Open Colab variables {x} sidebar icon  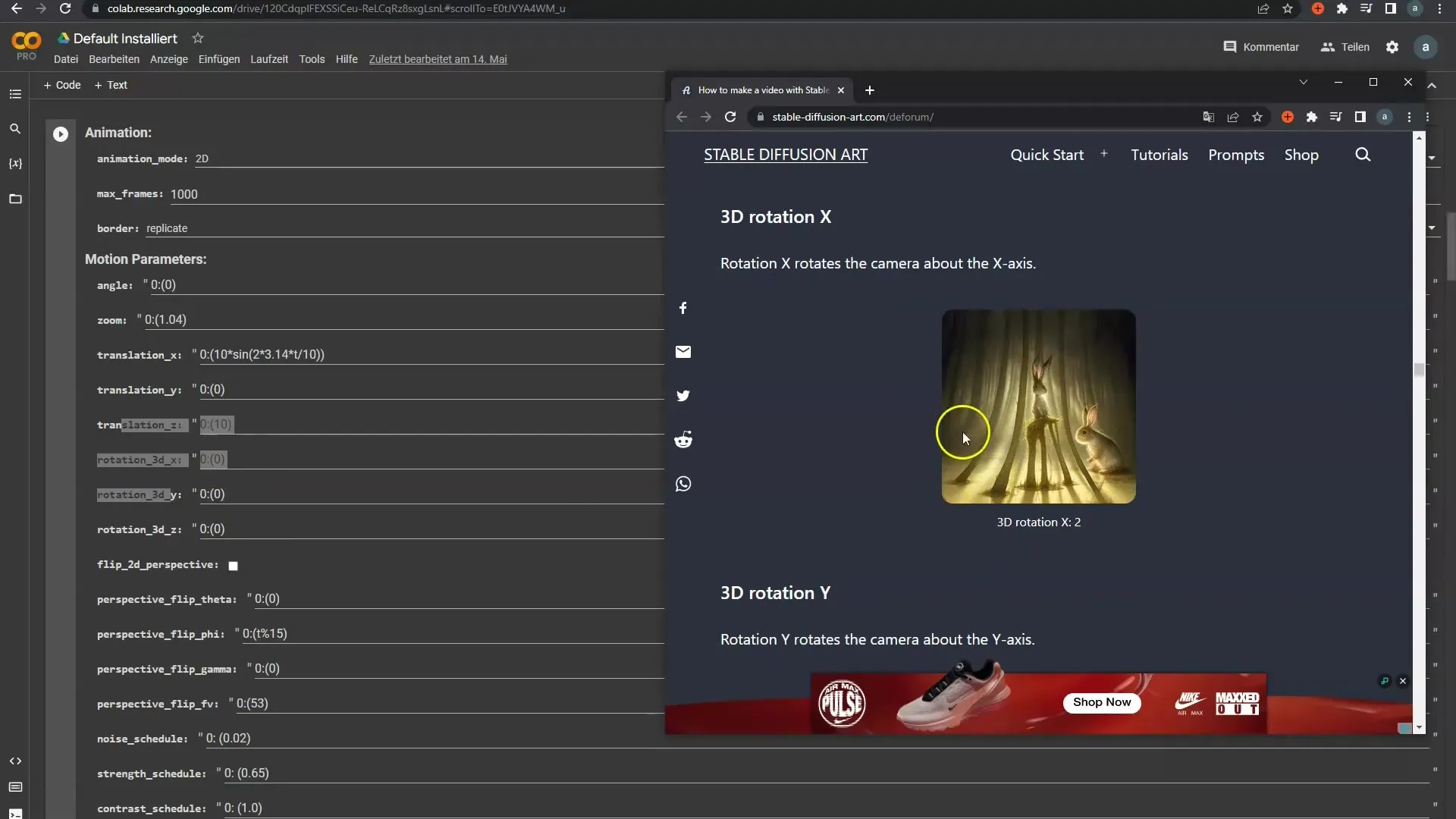pyautogui.click(x=15, y=164)
